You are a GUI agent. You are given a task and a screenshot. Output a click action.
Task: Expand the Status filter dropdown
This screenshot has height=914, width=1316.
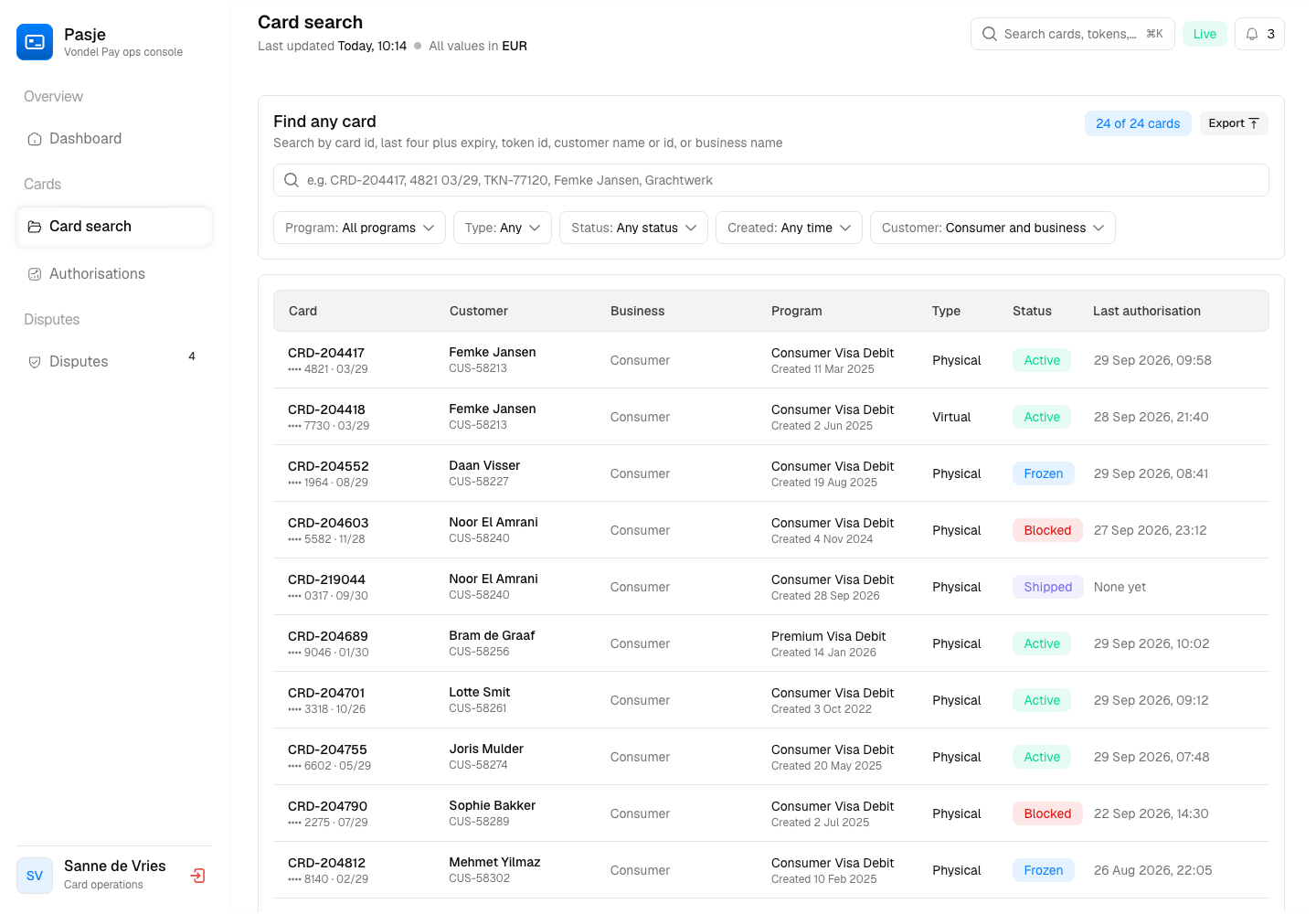634,228
